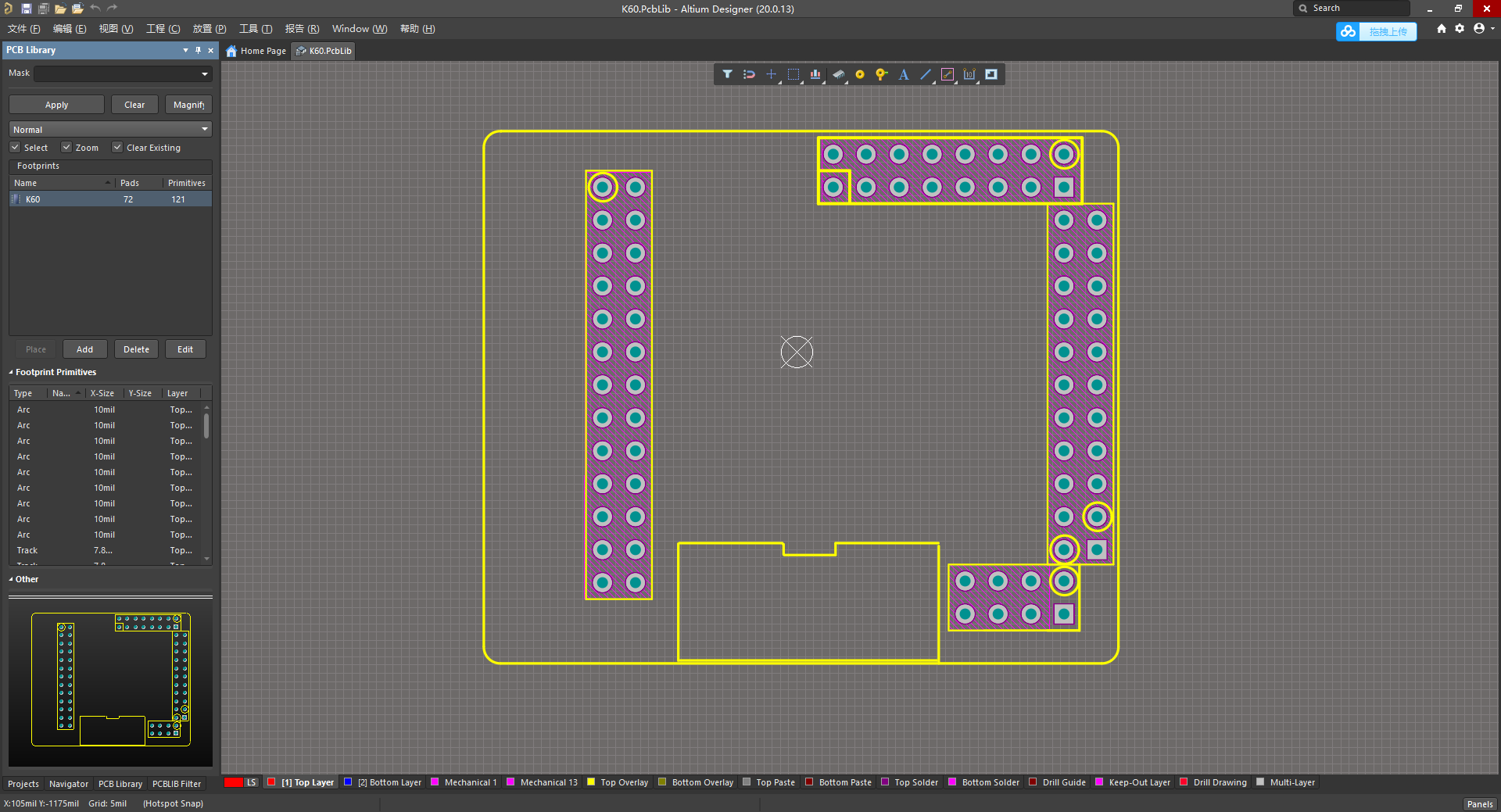1501x812 pixels.
Task: Click the 3D body chip icon
Action: click(838, 74)
